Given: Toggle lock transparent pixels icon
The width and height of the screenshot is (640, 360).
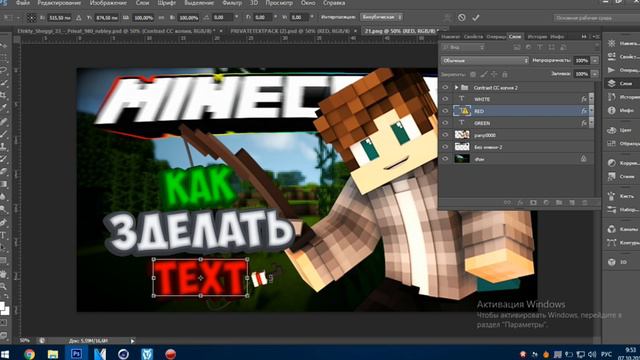Looking at the screenshot, I should 473,74.
